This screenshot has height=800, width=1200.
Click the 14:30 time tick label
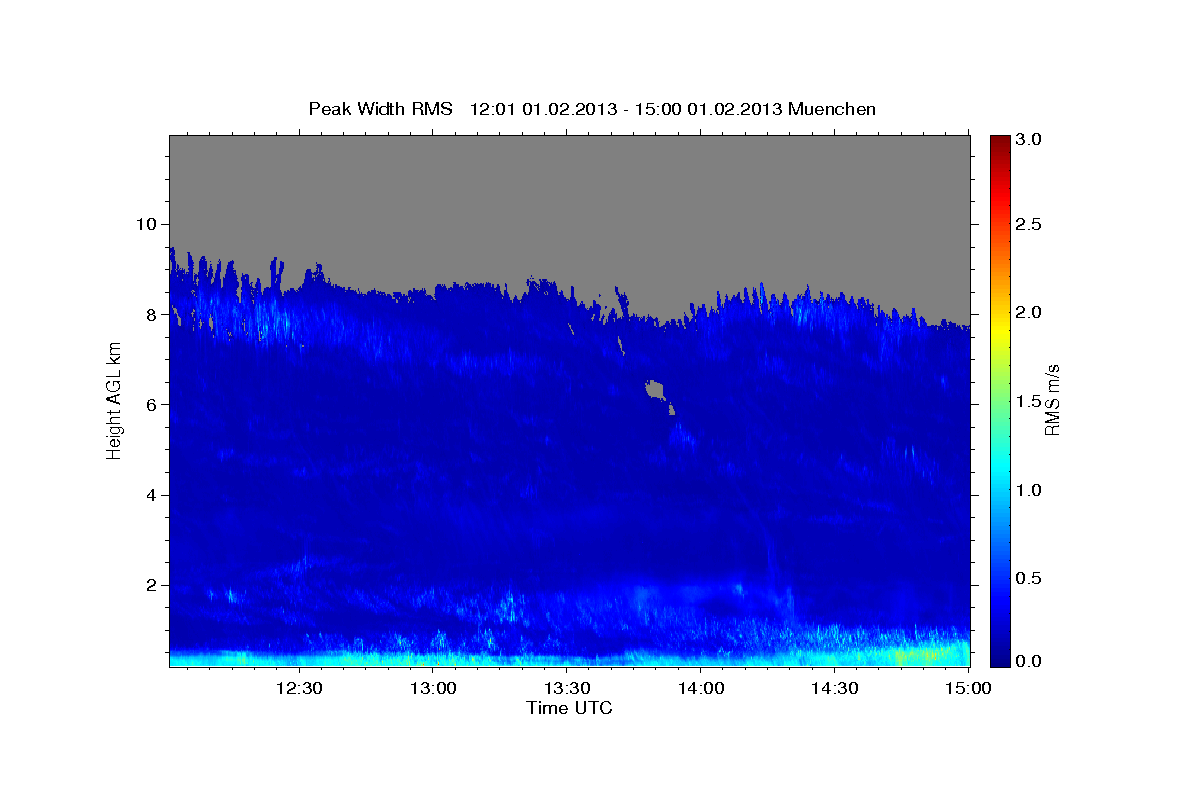(x=835, y=688)
